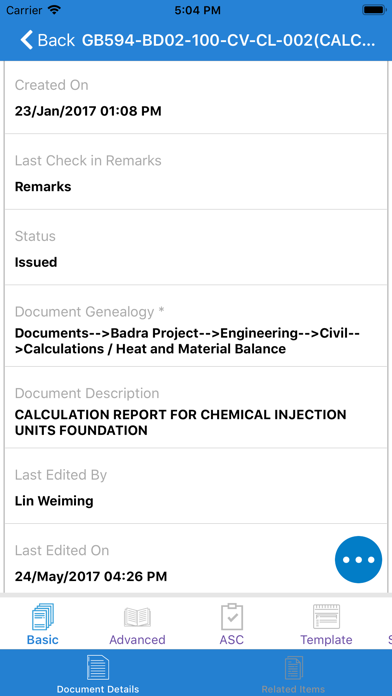Select the Document Description field
Image resolution: width=392 pixels, height=696 pixels.
[196, 407]
